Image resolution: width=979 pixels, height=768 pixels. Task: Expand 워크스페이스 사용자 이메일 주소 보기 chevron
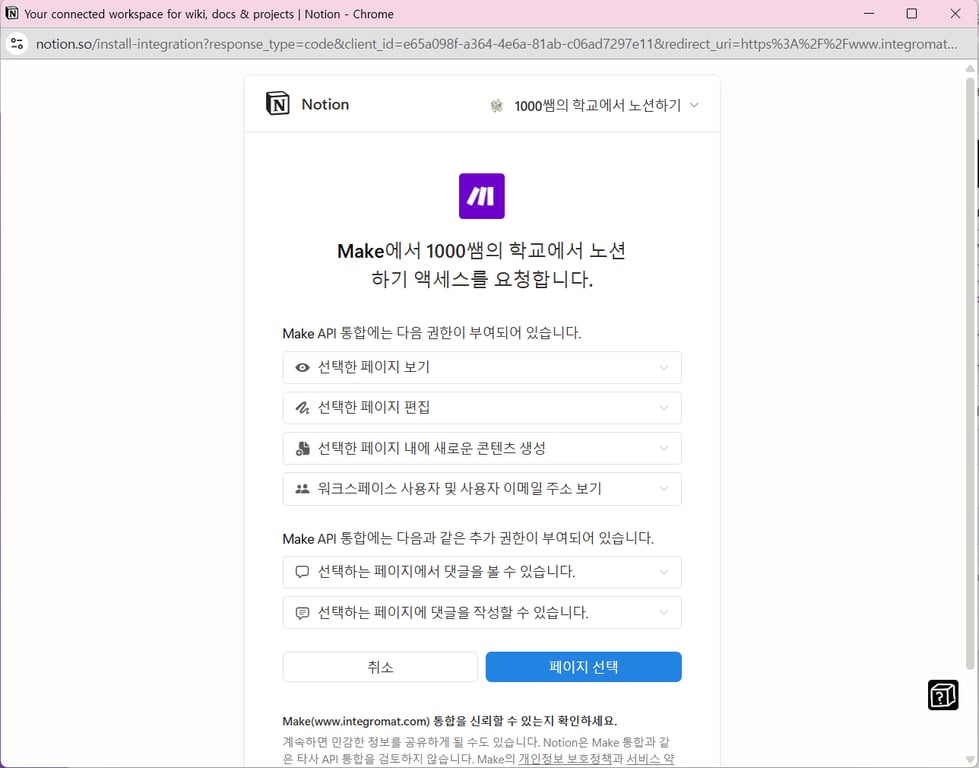point(664,489)
